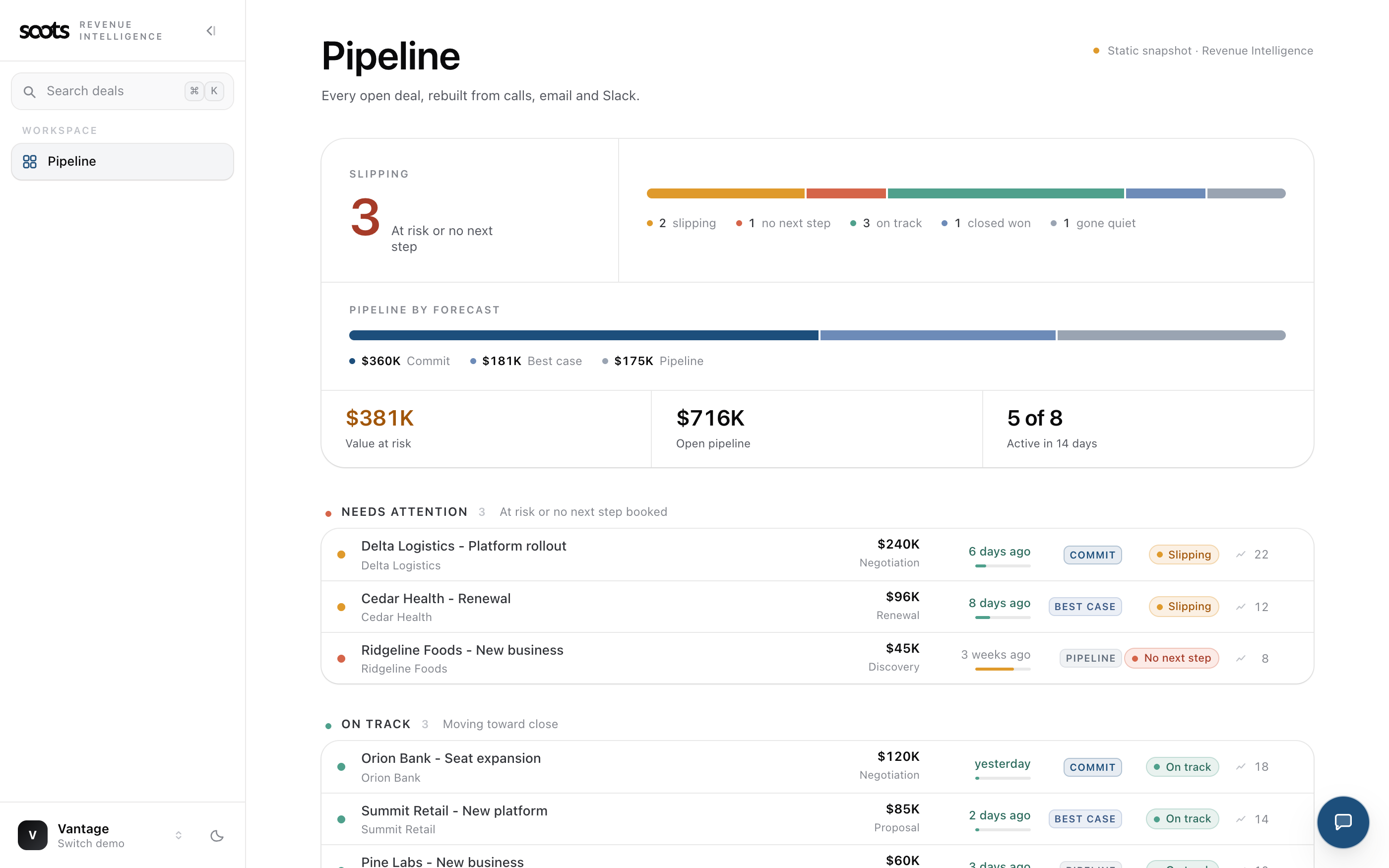Screen dimensions: 1389x868
Task: Click the No next step status pill
Action: pyautogui.click(x=1171, y=659)
